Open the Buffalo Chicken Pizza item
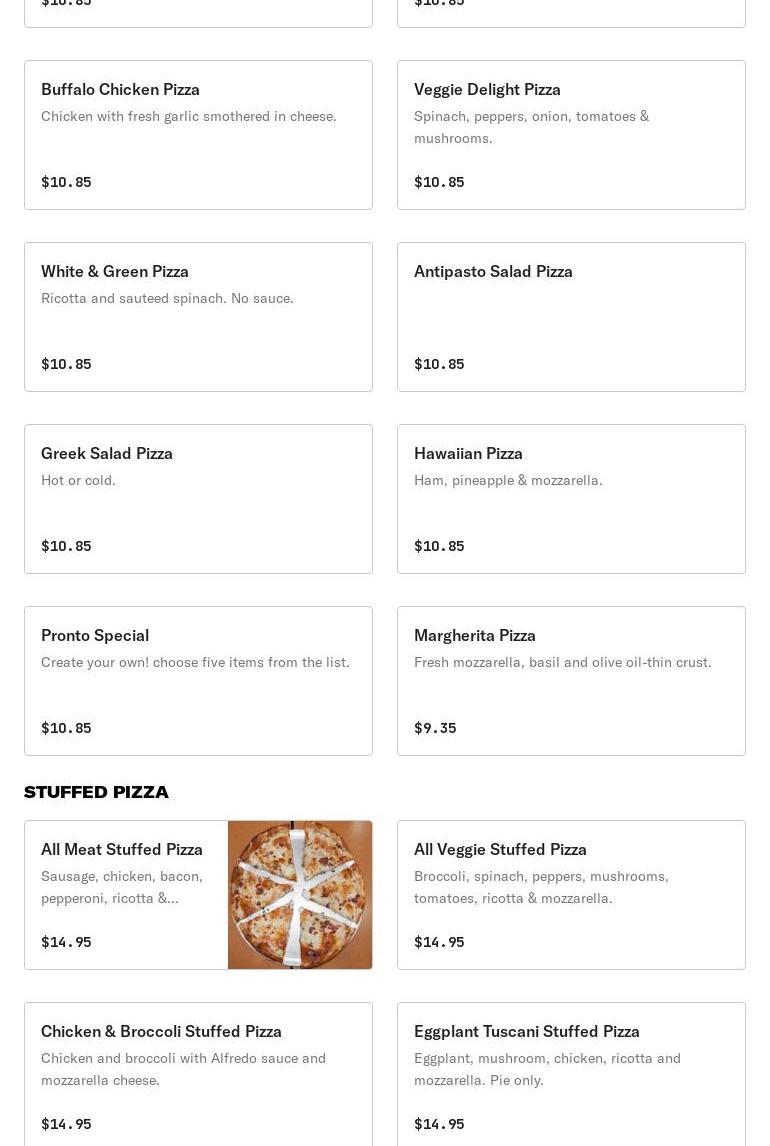Image resolution: width=770 pixels, height=1146 pixels. tap(120, 89)
